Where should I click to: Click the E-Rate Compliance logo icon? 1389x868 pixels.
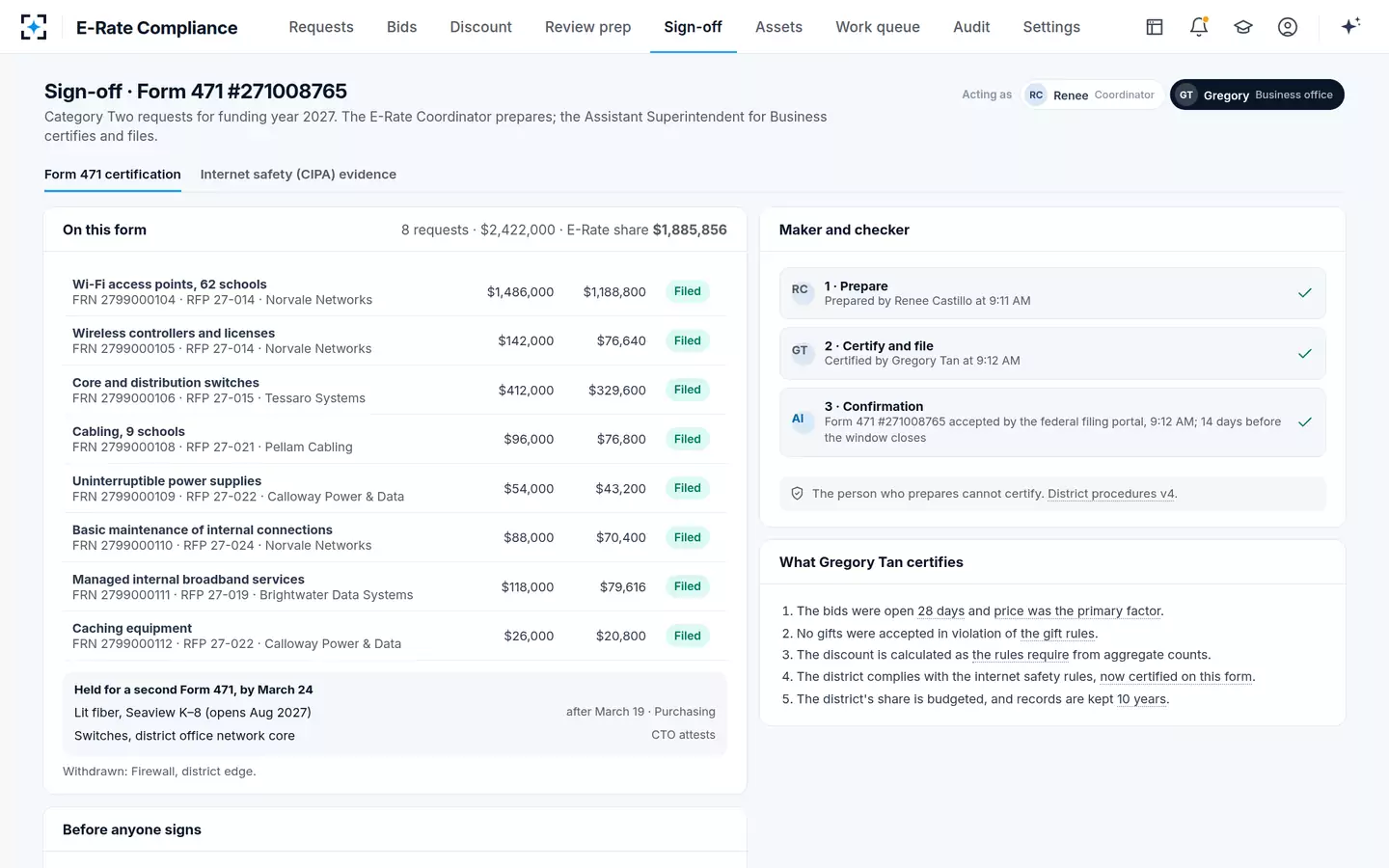tap(34, 27)
